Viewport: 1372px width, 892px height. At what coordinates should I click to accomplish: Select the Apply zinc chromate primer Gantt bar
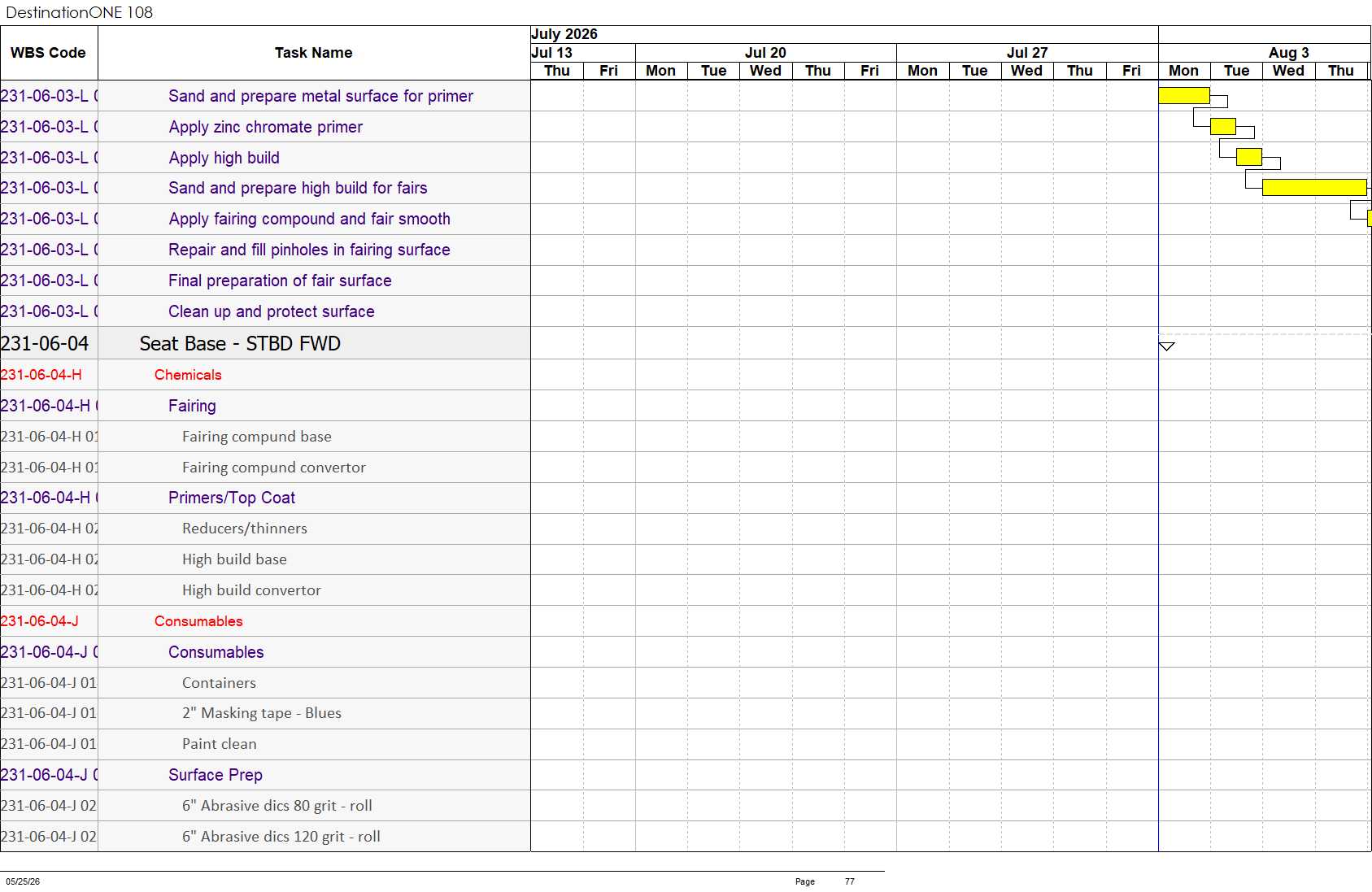[x=1223, y=126]
